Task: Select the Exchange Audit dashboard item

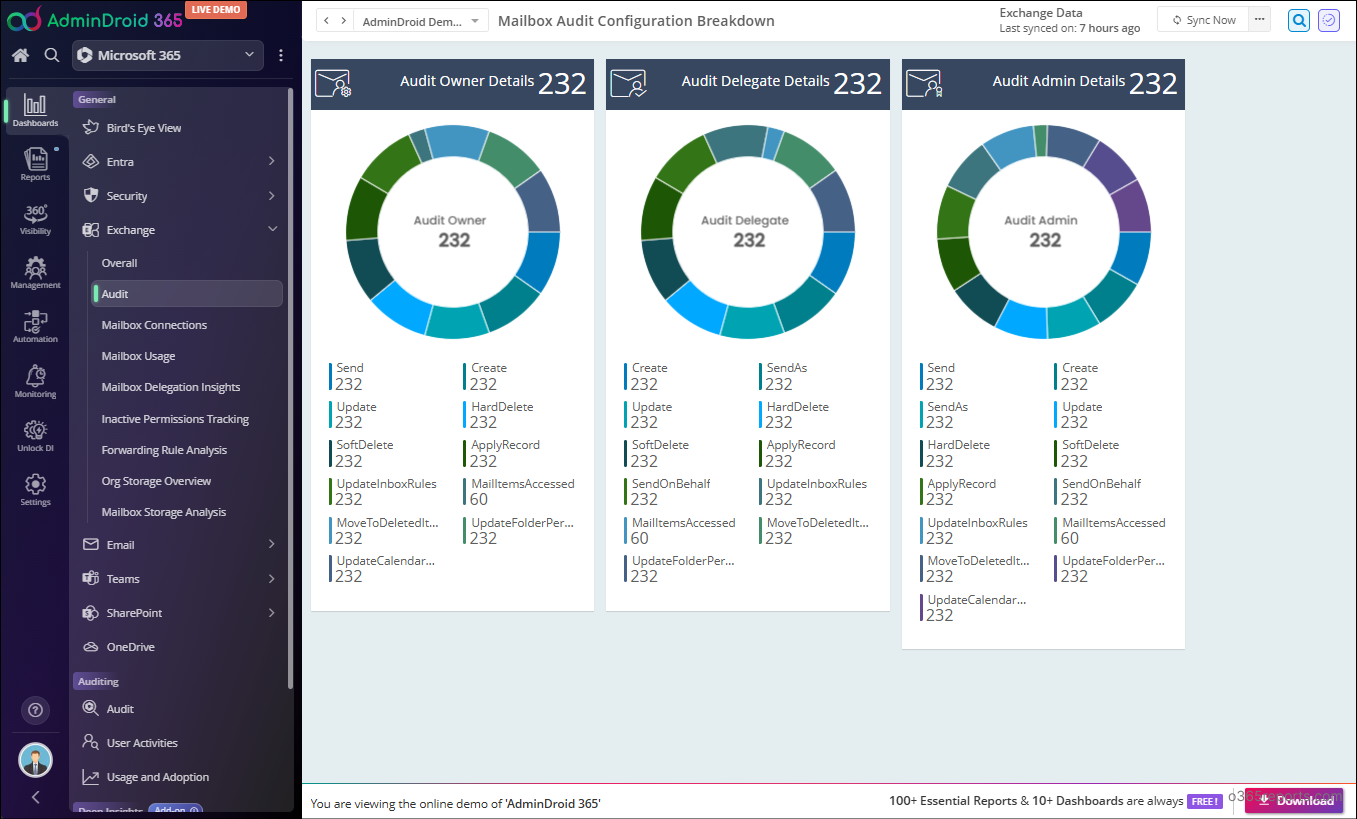Action: tap(187, 294)
